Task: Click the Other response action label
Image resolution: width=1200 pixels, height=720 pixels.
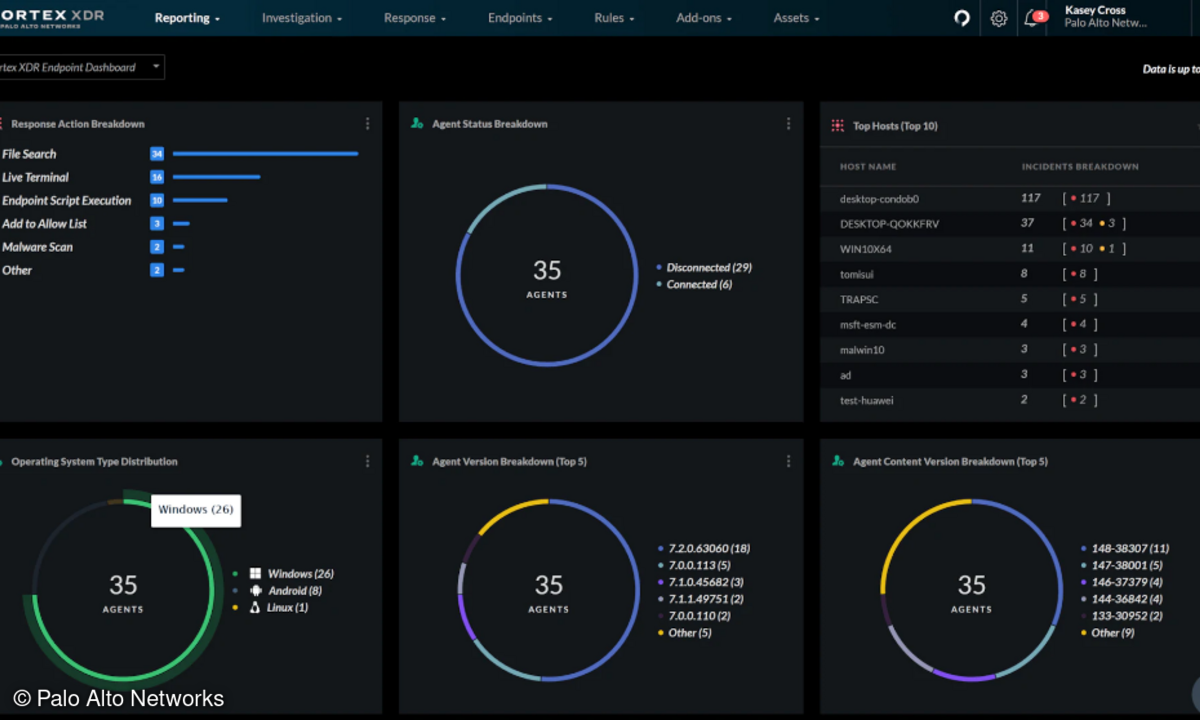Action: (x=17, y=270)
